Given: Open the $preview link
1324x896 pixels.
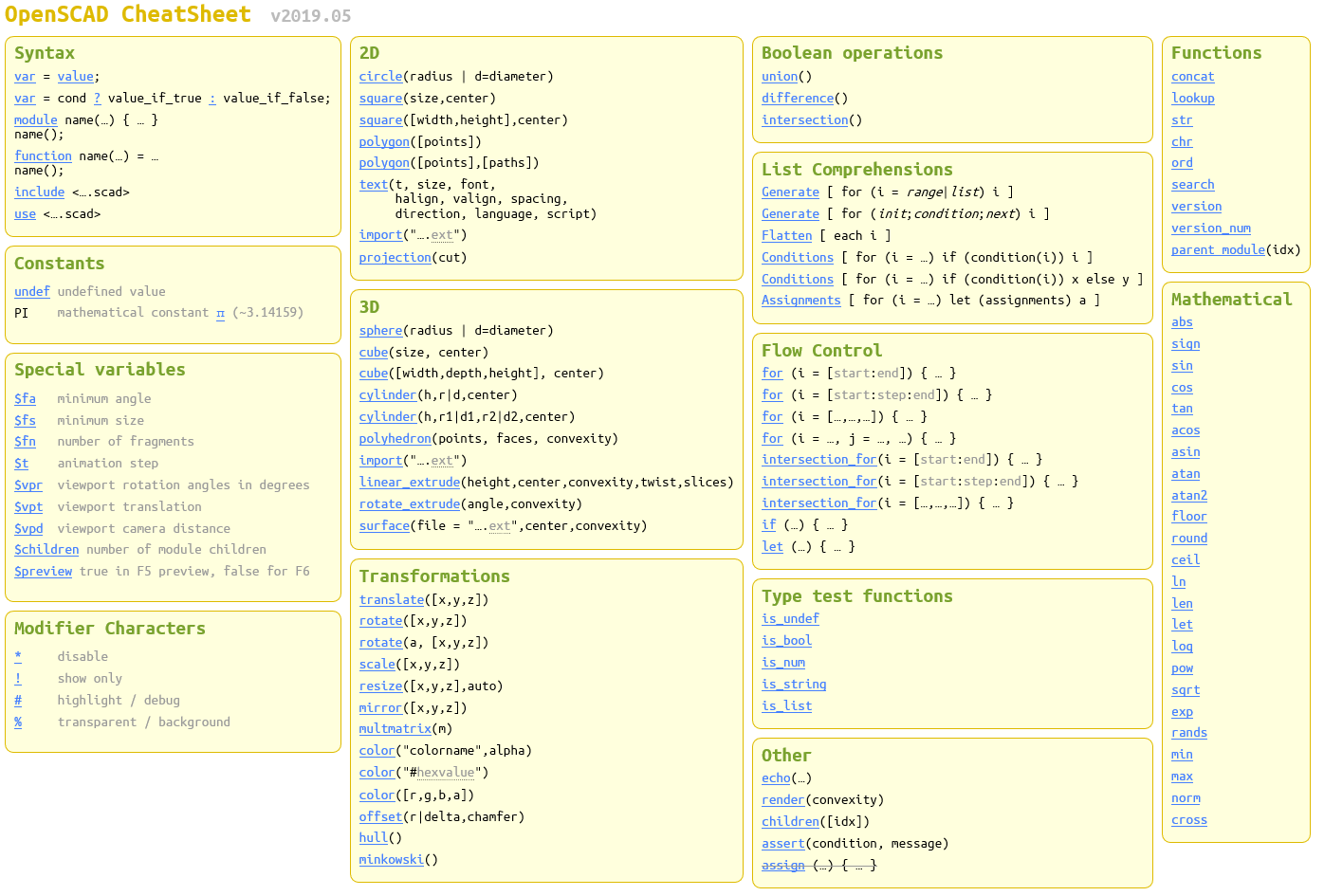Looking at the screenshot, I should click(43, 572).
